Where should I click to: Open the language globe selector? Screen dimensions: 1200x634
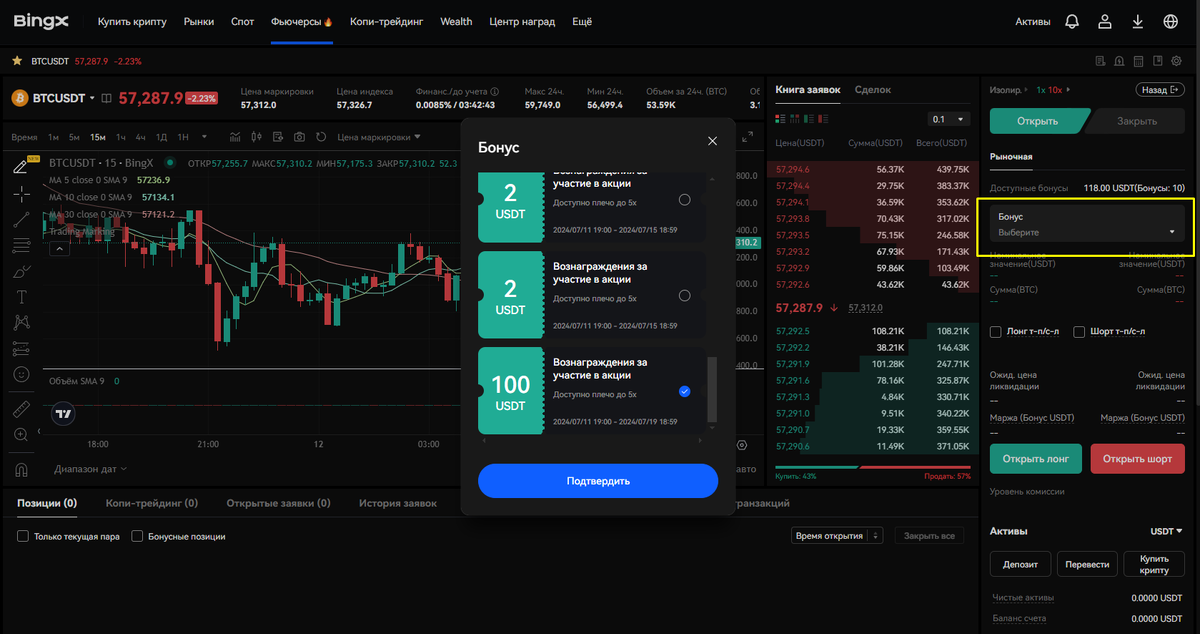tap(1170, 21)
